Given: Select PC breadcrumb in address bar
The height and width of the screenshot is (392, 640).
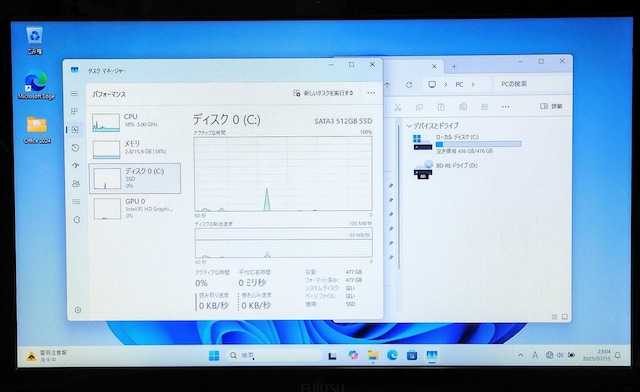Looking at the screenshot, I should 459,85.
